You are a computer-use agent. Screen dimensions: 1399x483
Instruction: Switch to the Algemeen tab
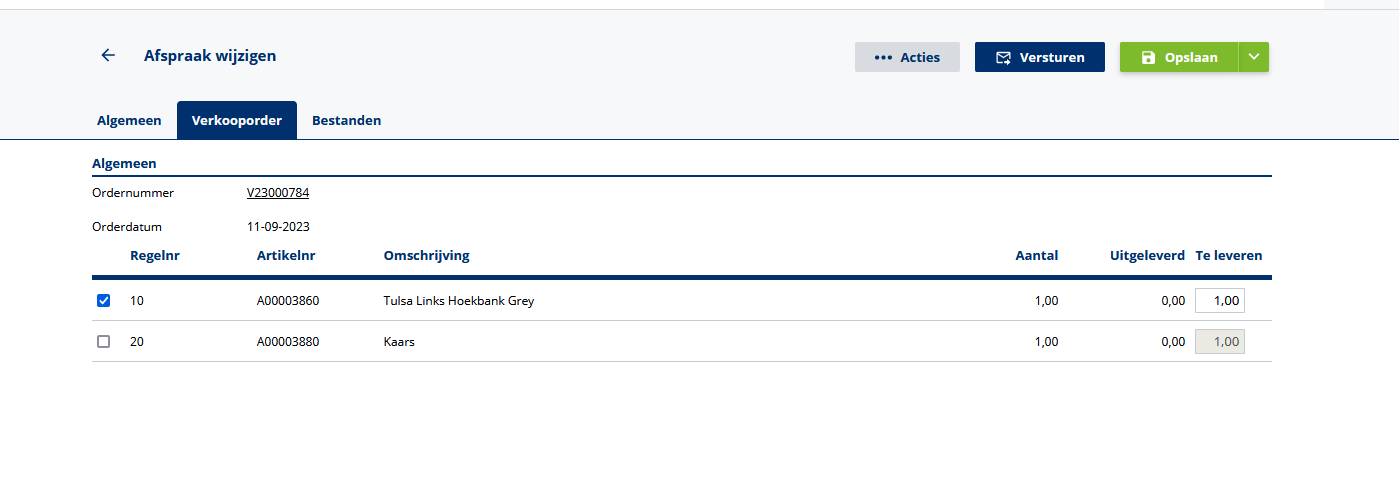coord(129,120)
